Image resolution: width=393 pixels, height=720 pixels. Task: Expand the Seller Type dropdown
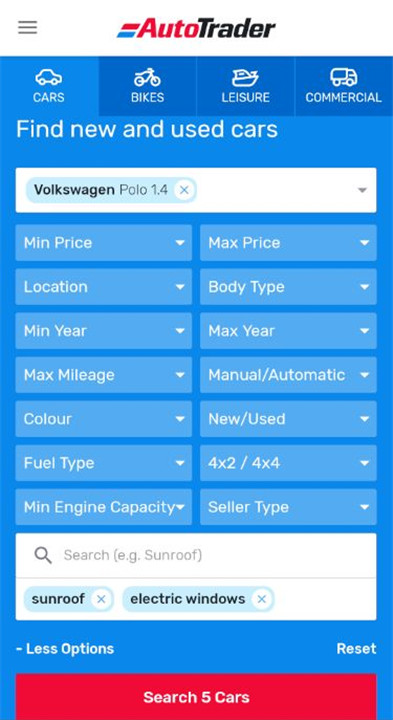pyautogui.click(x=288, y=507)
